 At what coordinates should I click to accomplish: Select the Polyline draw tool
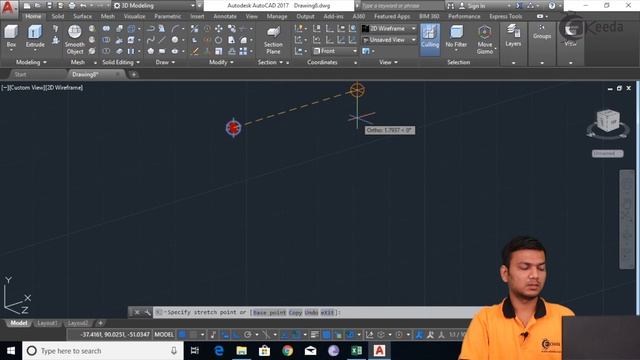tap(151, 29)
